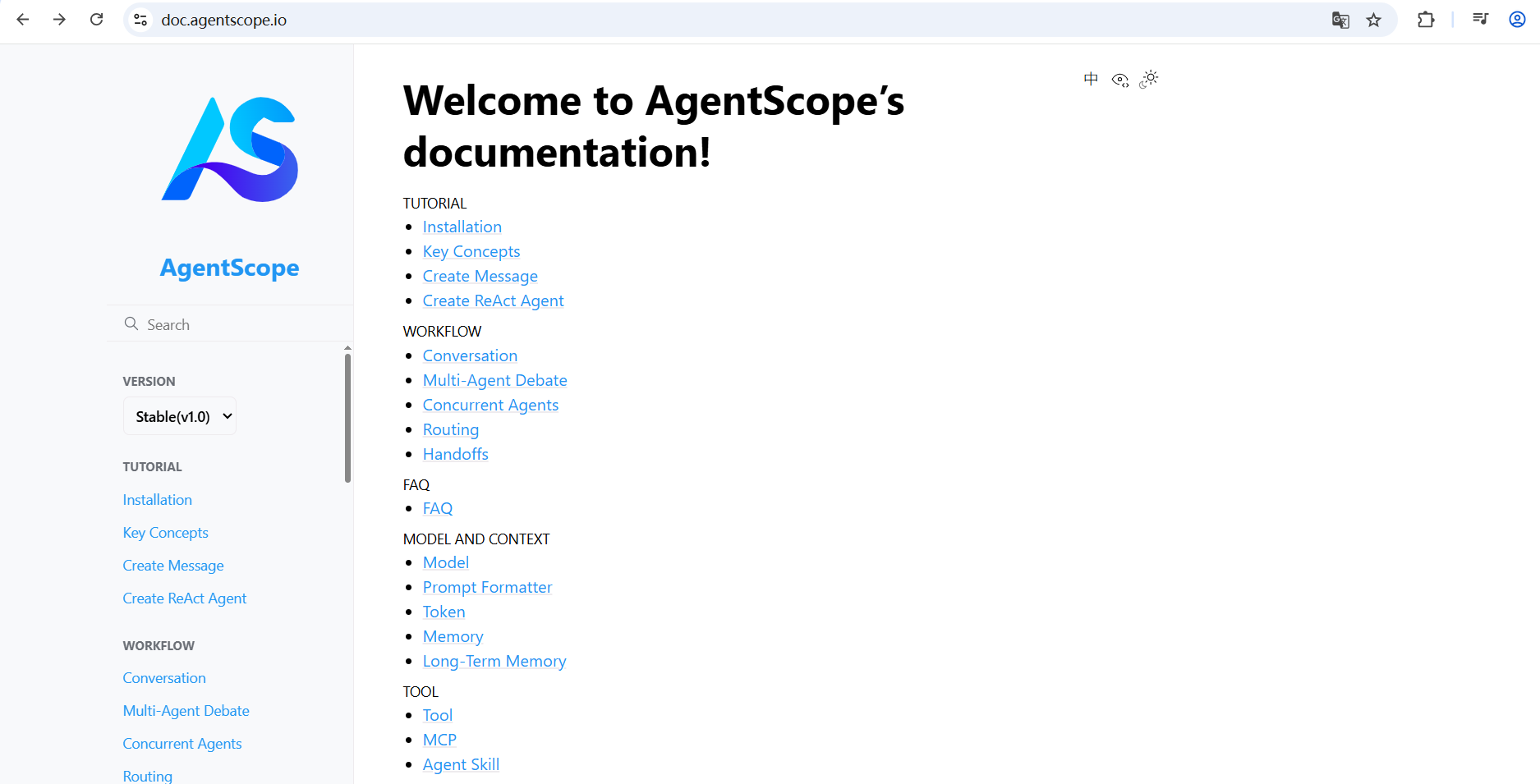This screenshot has height=784, width=1540.
Task: Open Concurrent Agents link in main content
Action: tap(491, 405)
